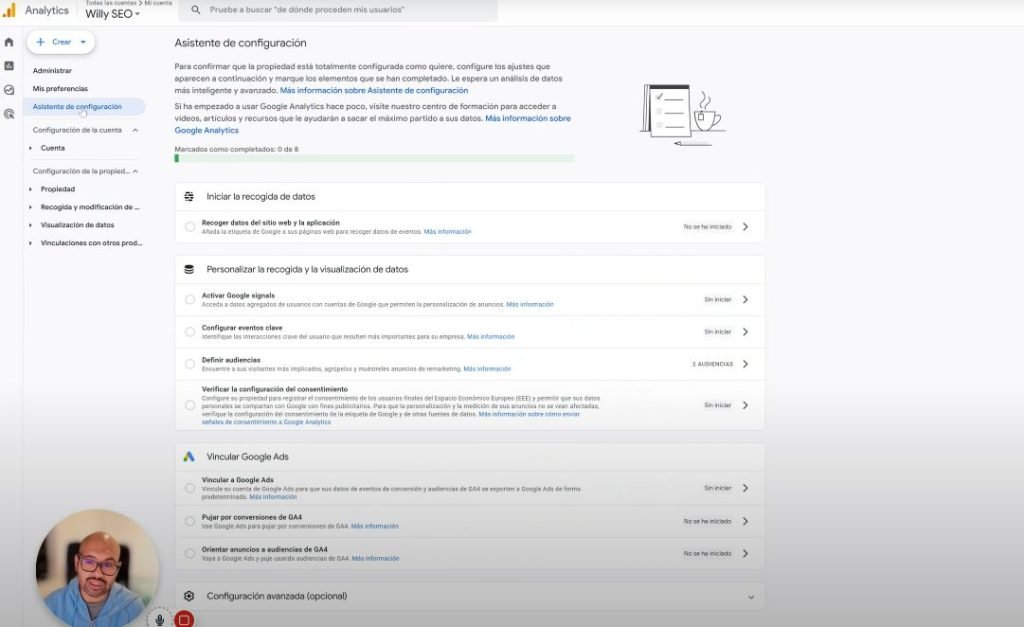Expand 'Configuración avanzada (opcional)' chevron
The height and width of the screenshot is (627, 1024).
coord(751,597)
